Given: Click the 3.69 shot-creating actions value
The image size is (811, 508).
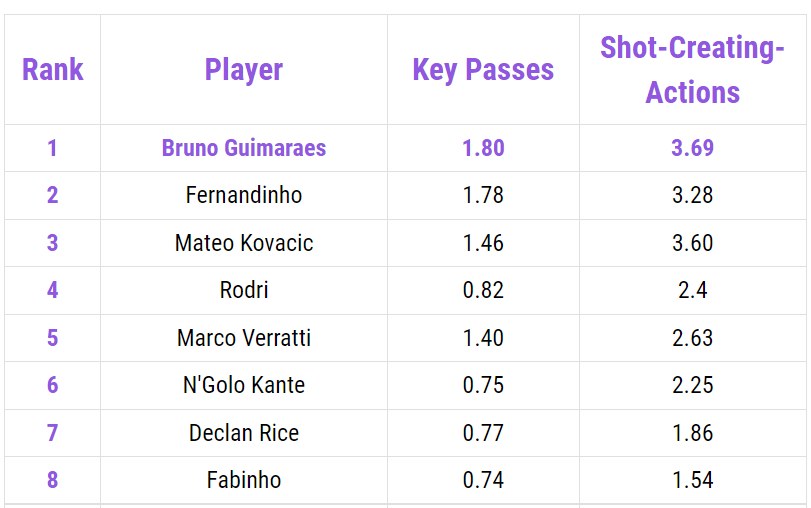Looking at the screenshot, I should pos(692,148).
